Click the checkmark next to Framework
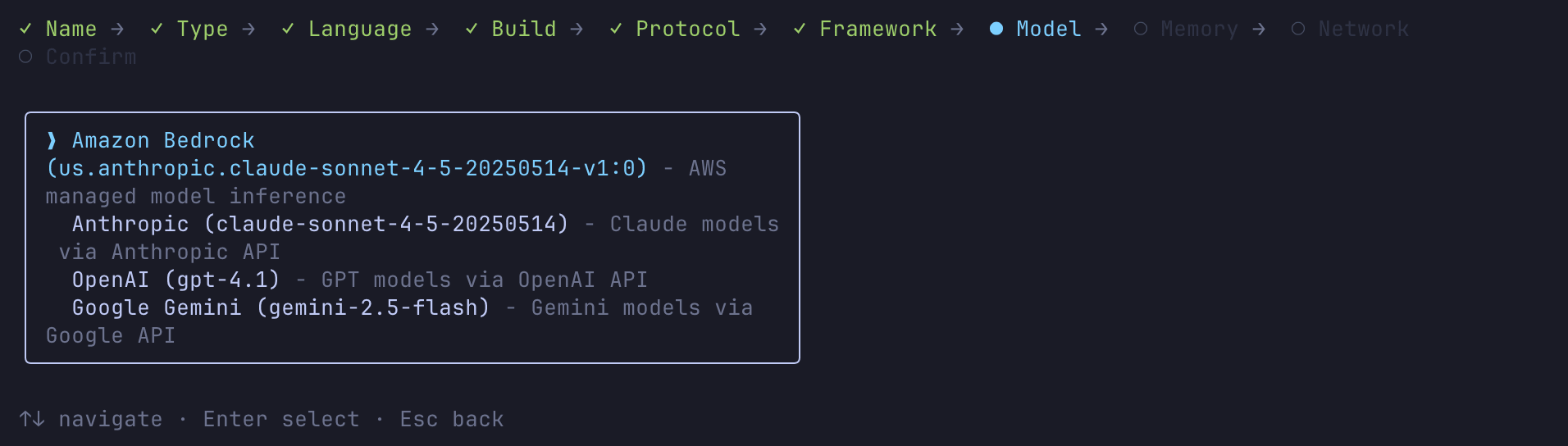The image size is (1568, 446). [x=800, y=29]
